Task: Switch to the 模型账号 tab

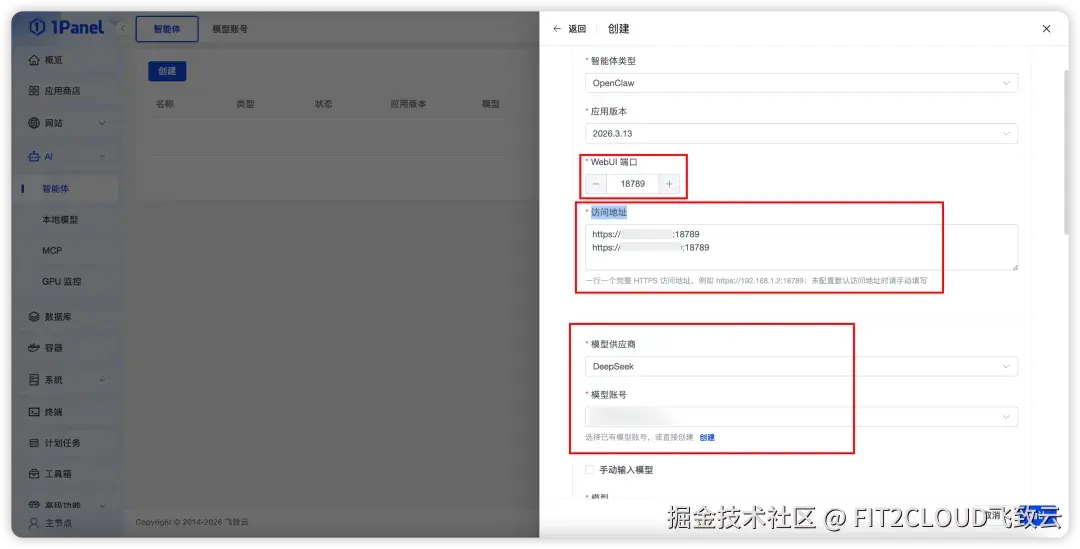Action: pyautogui.click(x=230, y=29)
